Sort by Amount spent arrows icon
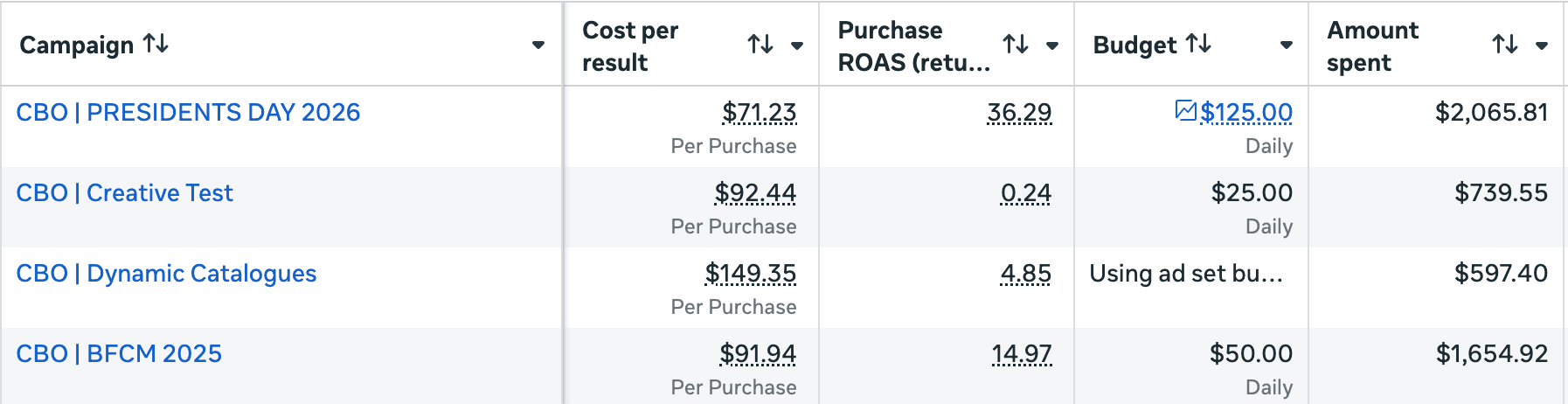 tap(1505, 45)
